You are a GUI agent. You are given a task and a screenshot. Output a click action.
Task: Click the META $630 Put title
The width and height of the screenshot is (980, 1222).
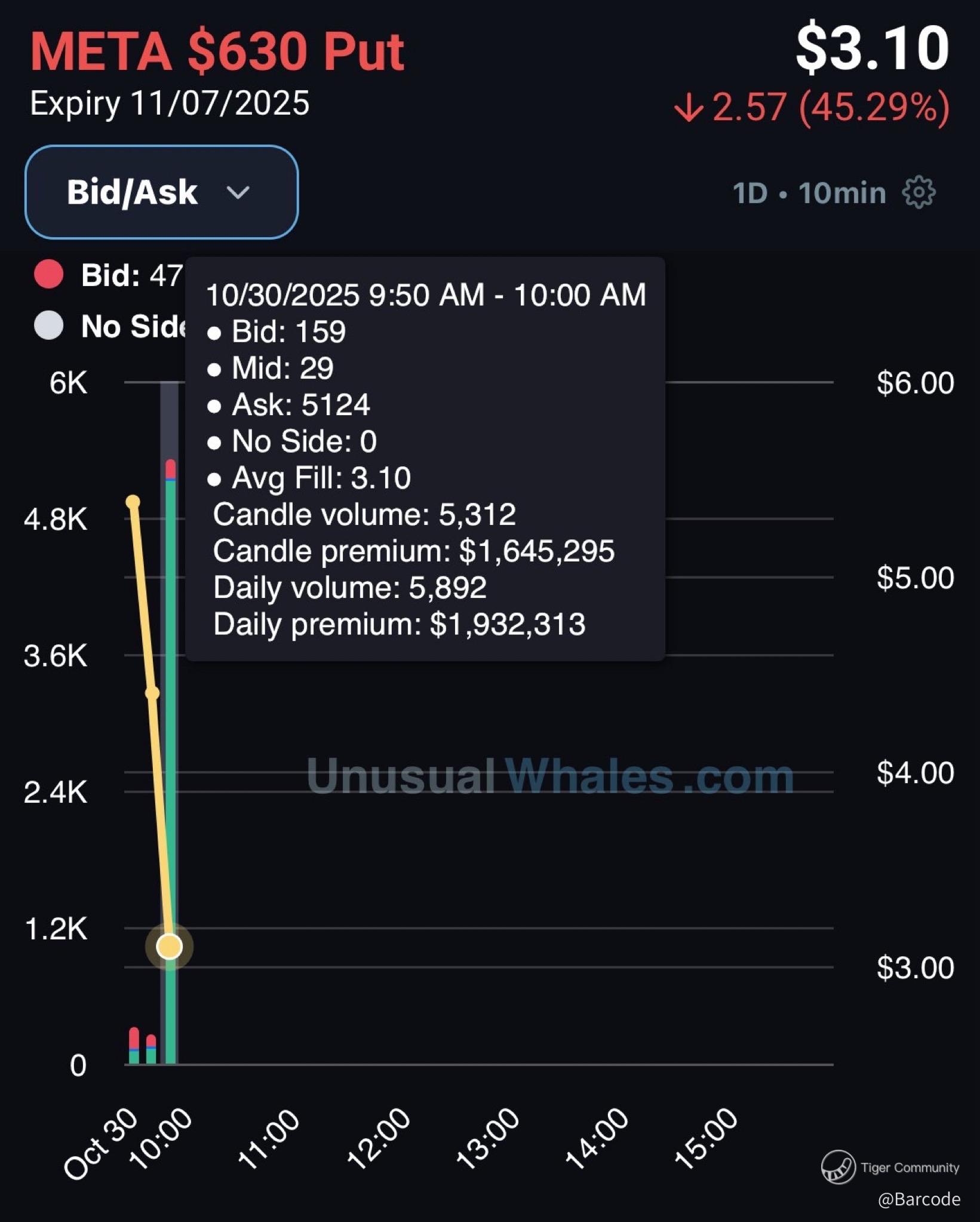[217, 51]
